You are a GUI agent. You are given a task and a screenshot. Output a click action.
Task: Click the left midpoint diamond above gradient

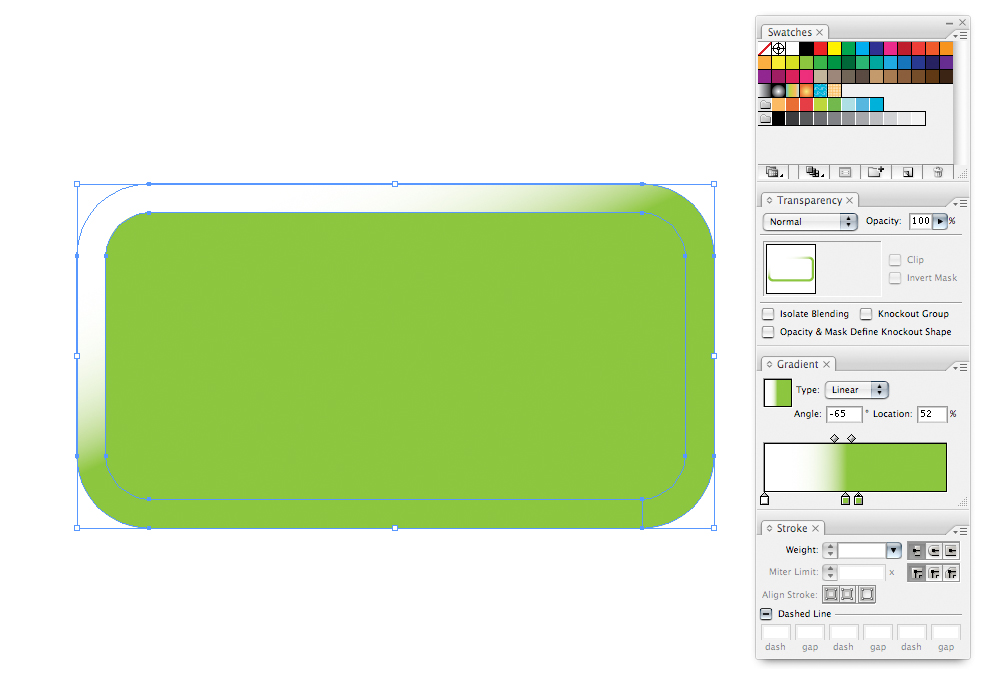coord(834,438)
